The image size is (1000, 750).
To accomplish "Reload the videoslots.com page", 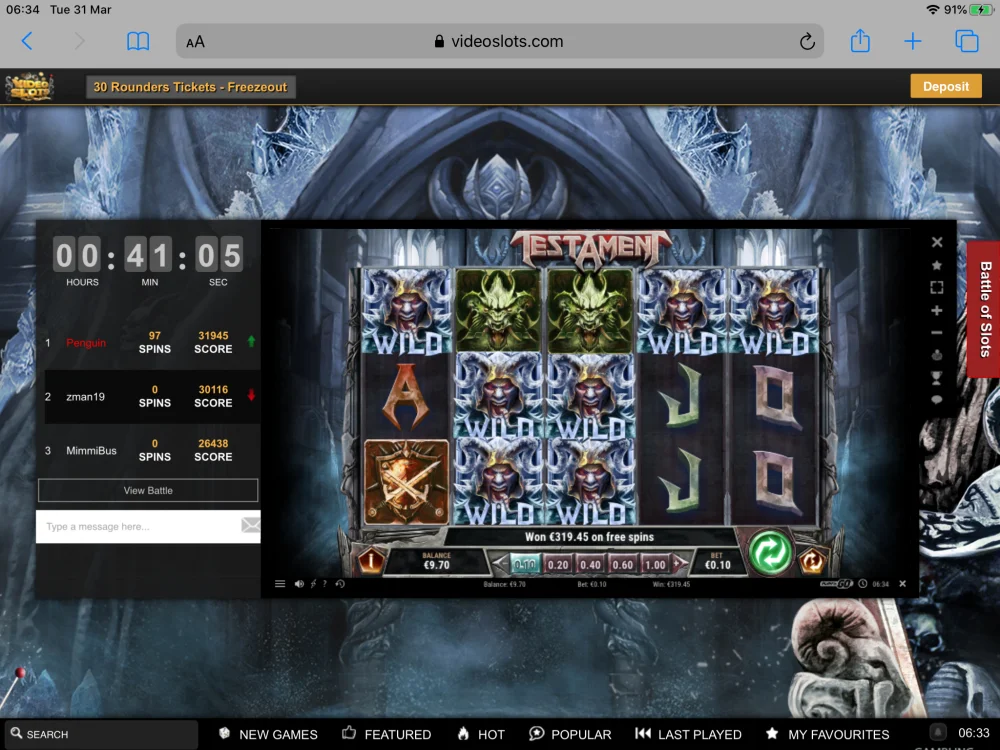I will [807, 41].
